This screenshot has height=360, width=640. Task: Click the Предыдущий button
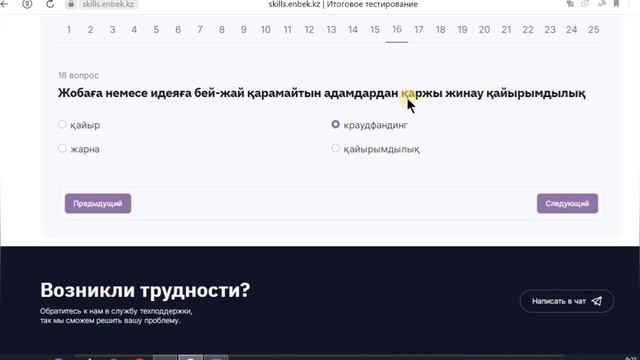click(x=98, y=203)
